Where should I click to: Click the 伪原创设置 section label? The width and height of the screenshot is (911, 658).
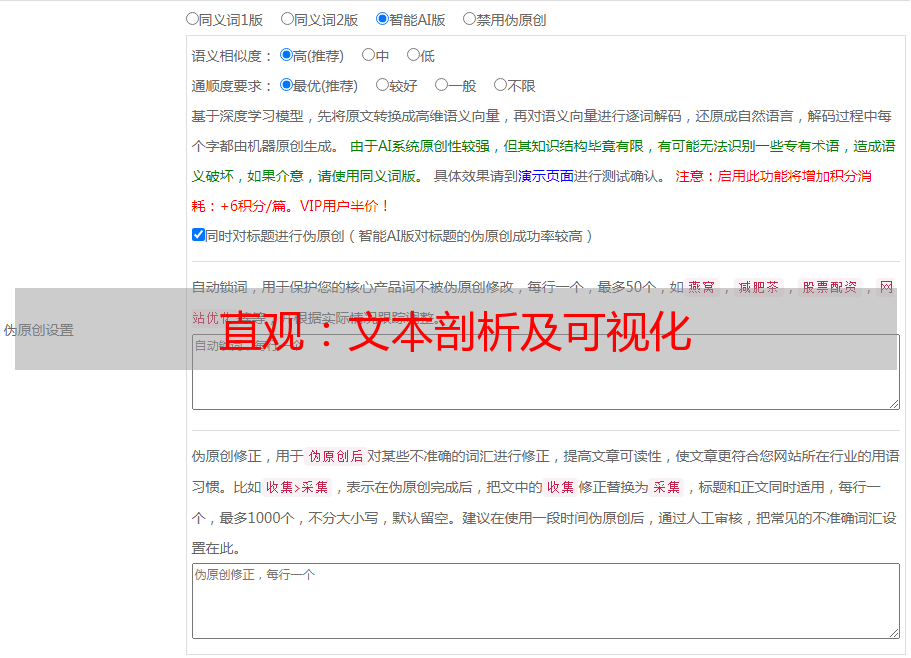pos(38,330)
